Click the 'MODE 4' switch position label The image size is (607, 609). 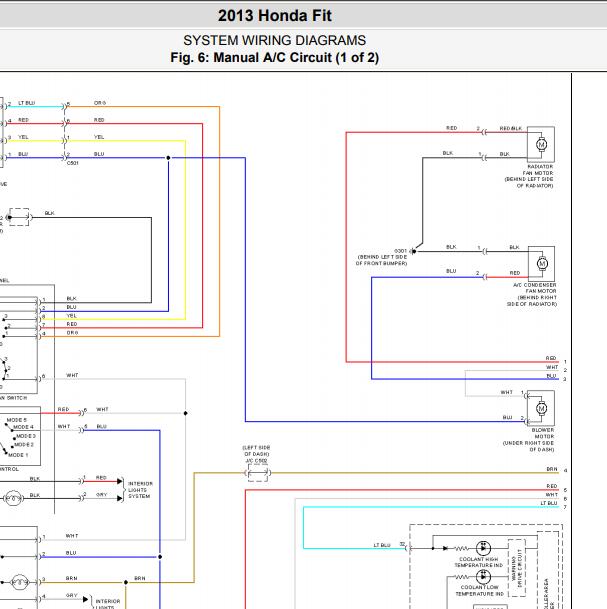tap(23, 427)
